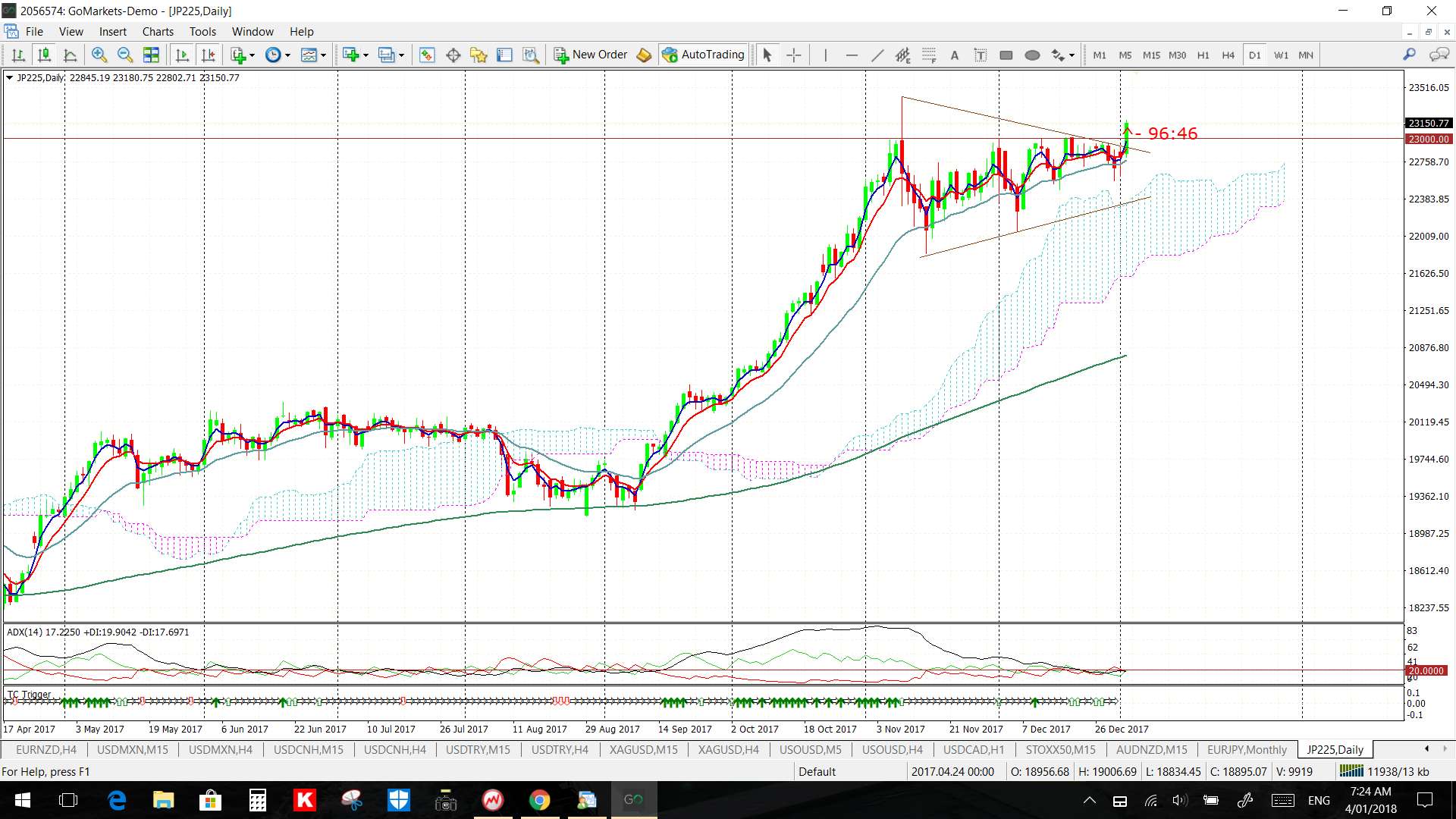
Task: Expand the profiles dropdown arrow
Action: 402,55
